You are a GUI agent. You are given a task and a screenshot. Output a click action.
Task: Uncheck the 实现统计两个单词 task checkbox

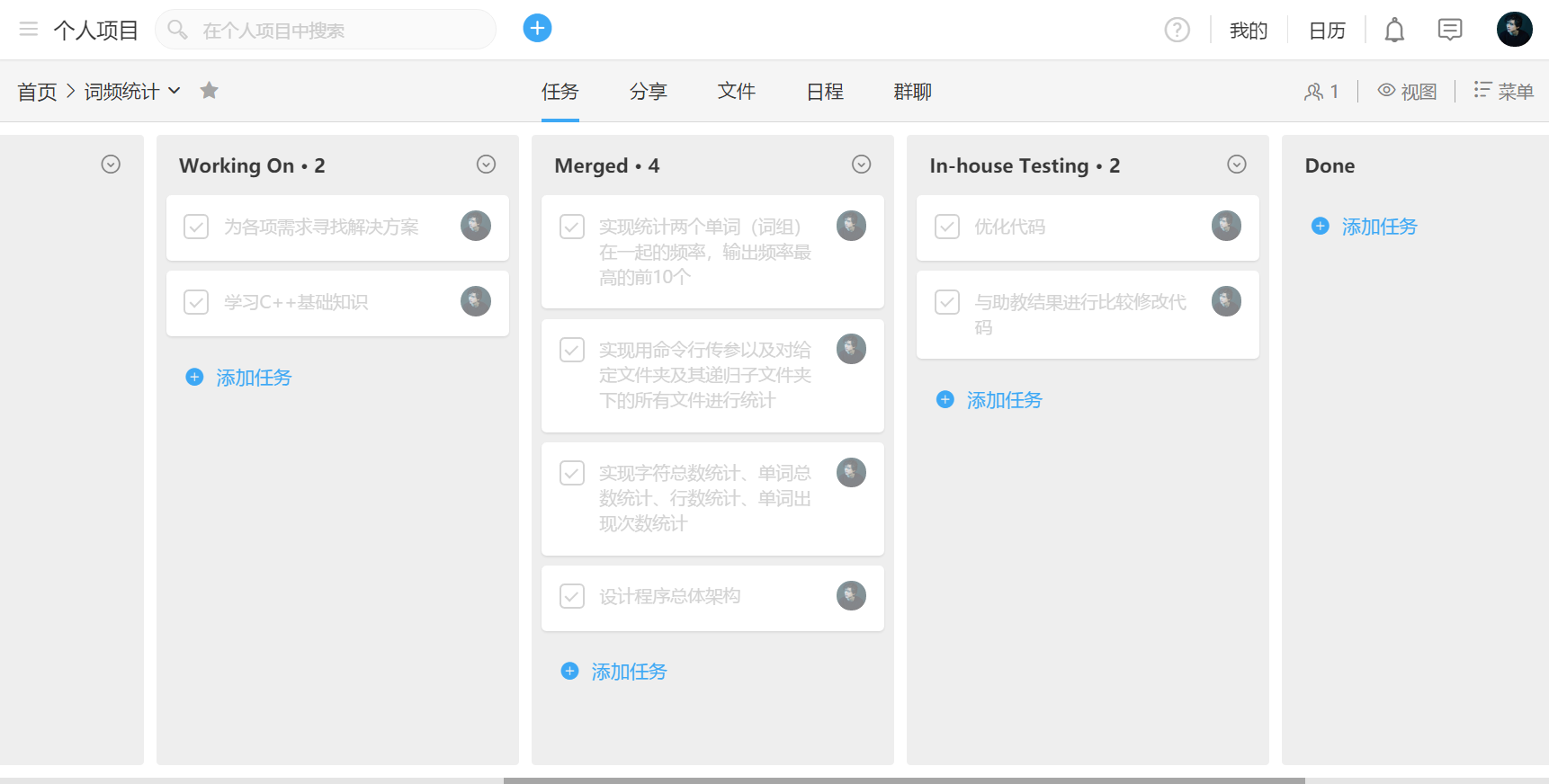(572, 227)
